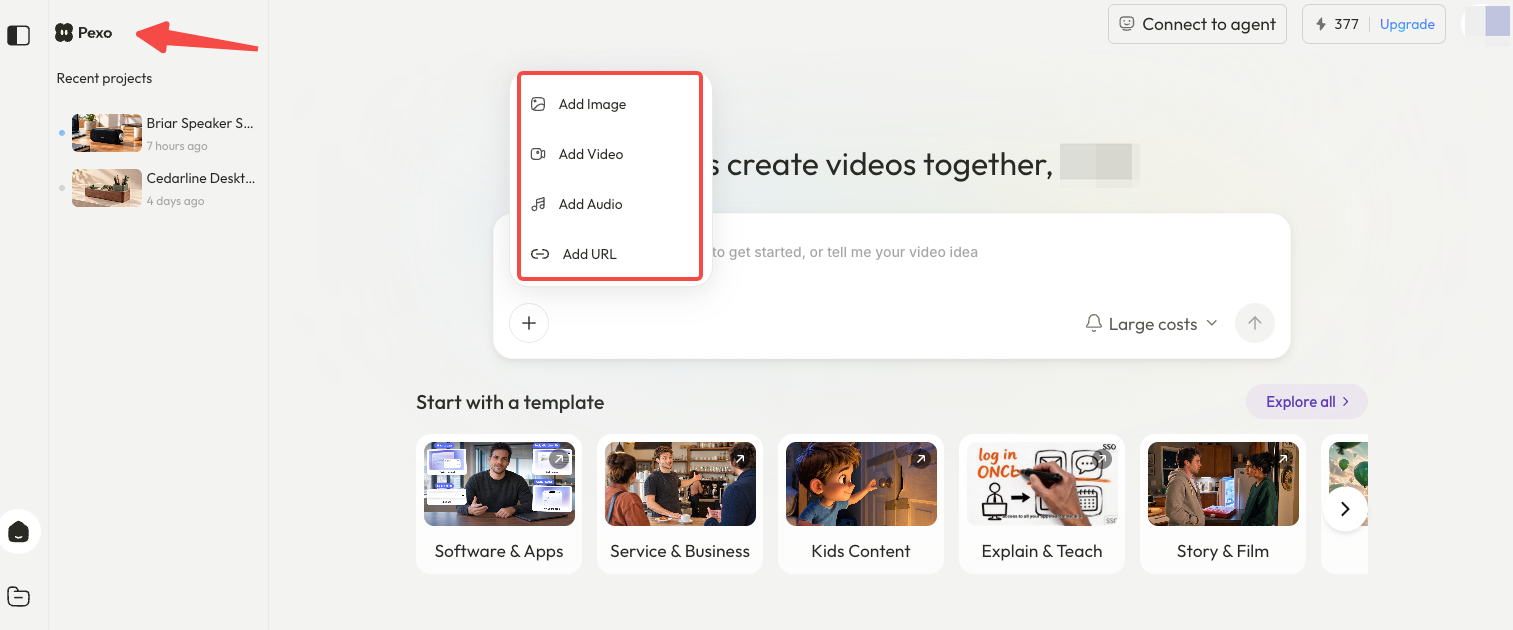The image size is (1513, 630).
Task: Open the folder icon in the left rail
Action: coord(18,597)
